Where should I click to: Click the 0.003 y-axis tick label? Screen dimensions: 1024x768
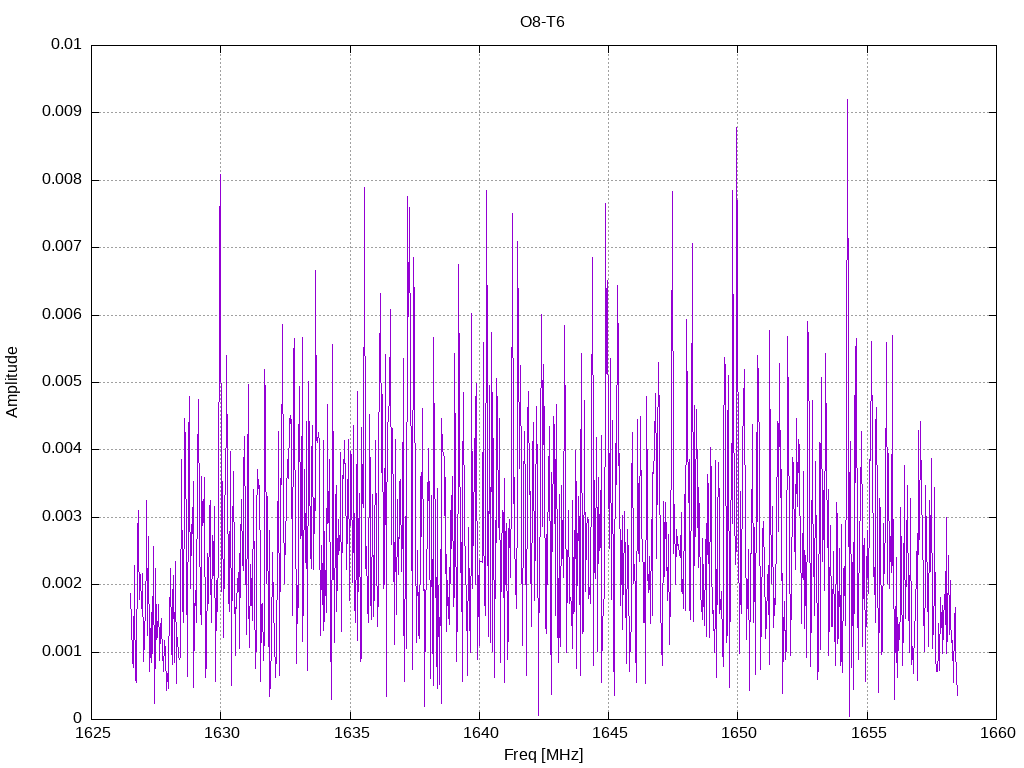point(62,517)
